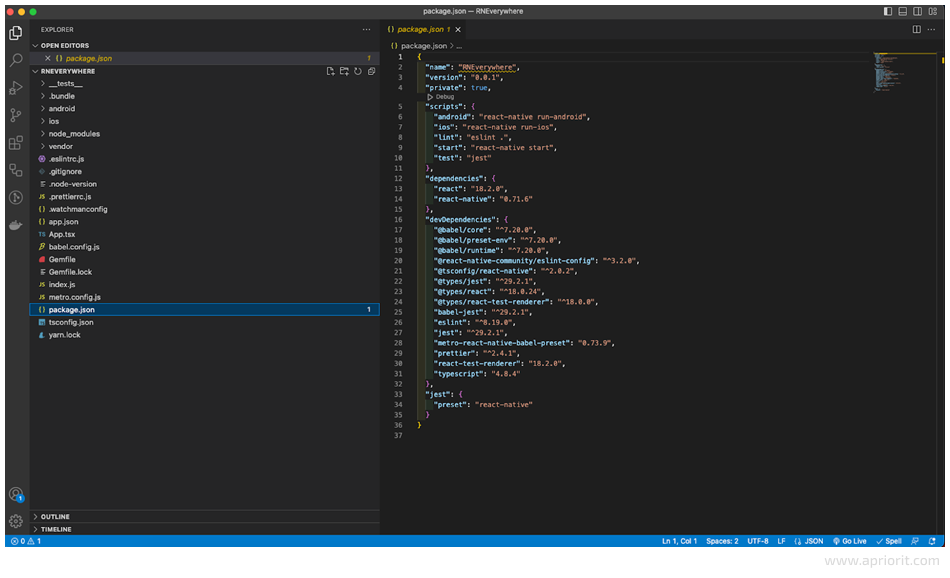This screenshot has height=578, width=950.
Task: Start Go Live server from status bar
Action: (x=849, y=541)
